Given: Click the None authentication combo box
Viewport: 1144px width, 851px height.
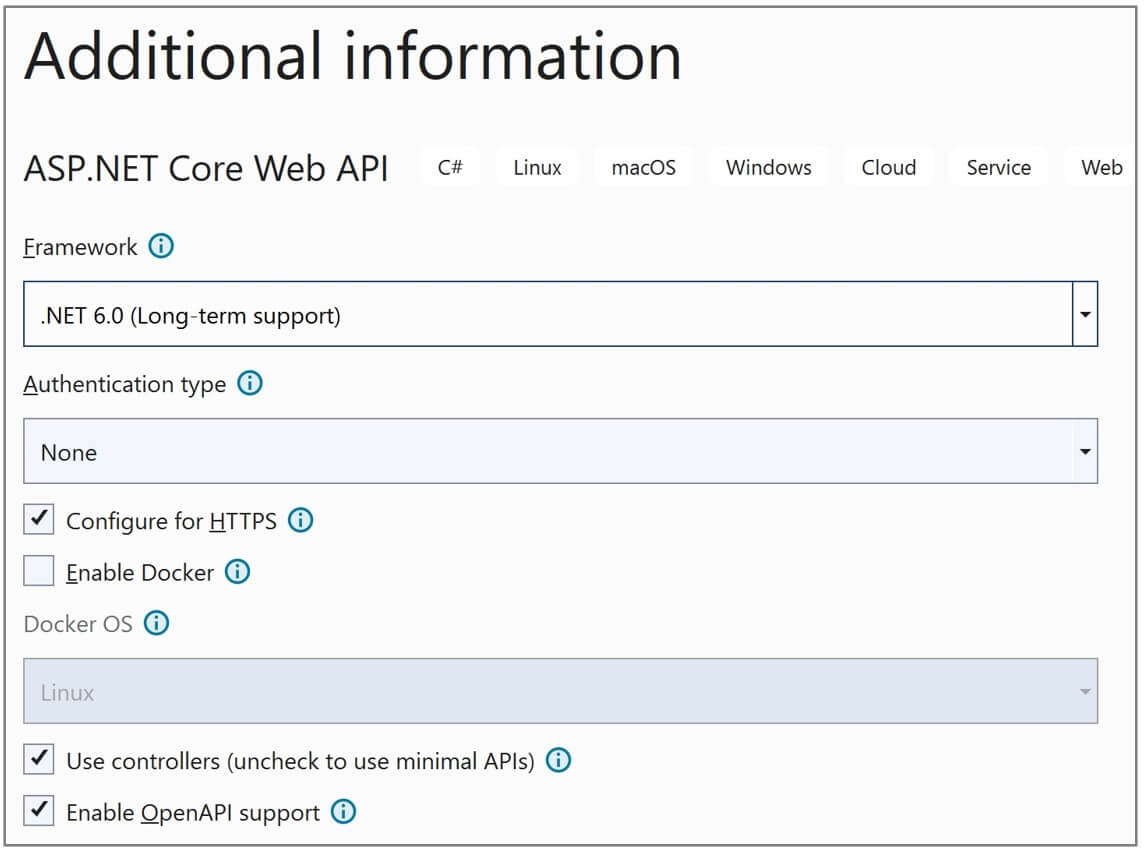Looking at the screenshot, I should (x=560, y=451).
